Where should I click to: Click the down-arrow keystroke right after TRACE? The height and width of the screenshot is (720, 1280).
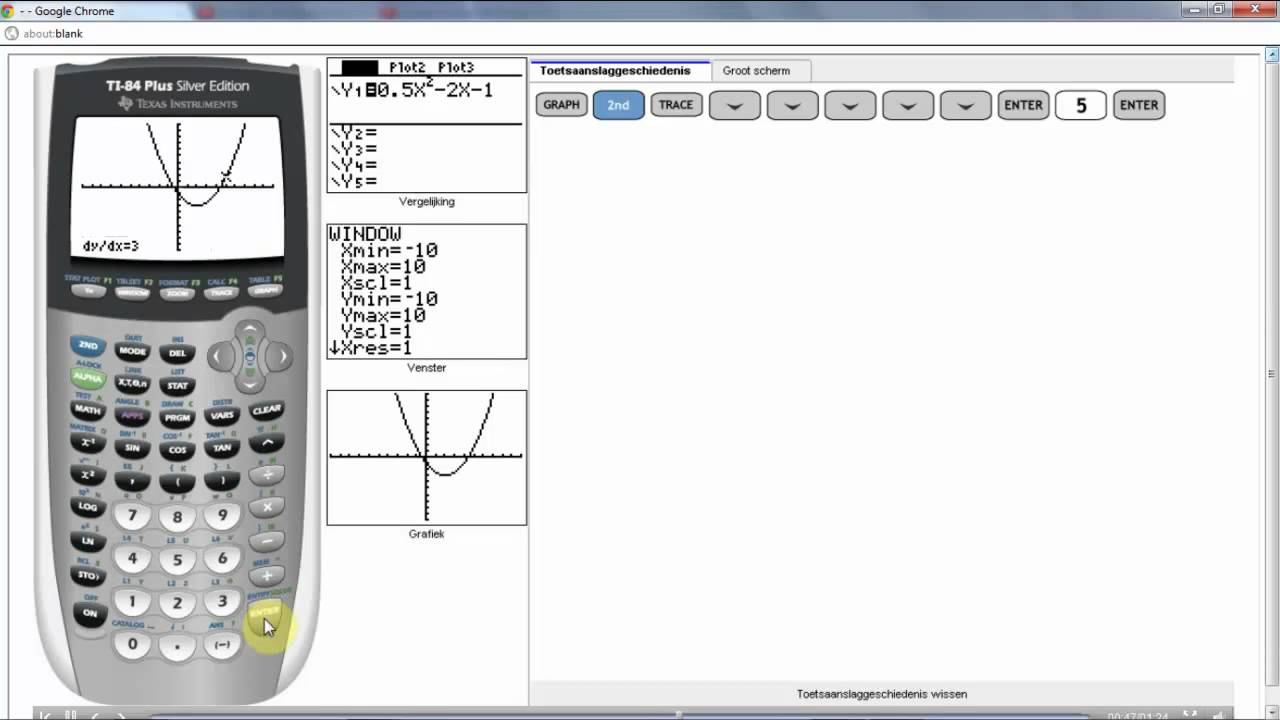pos(735,105)
